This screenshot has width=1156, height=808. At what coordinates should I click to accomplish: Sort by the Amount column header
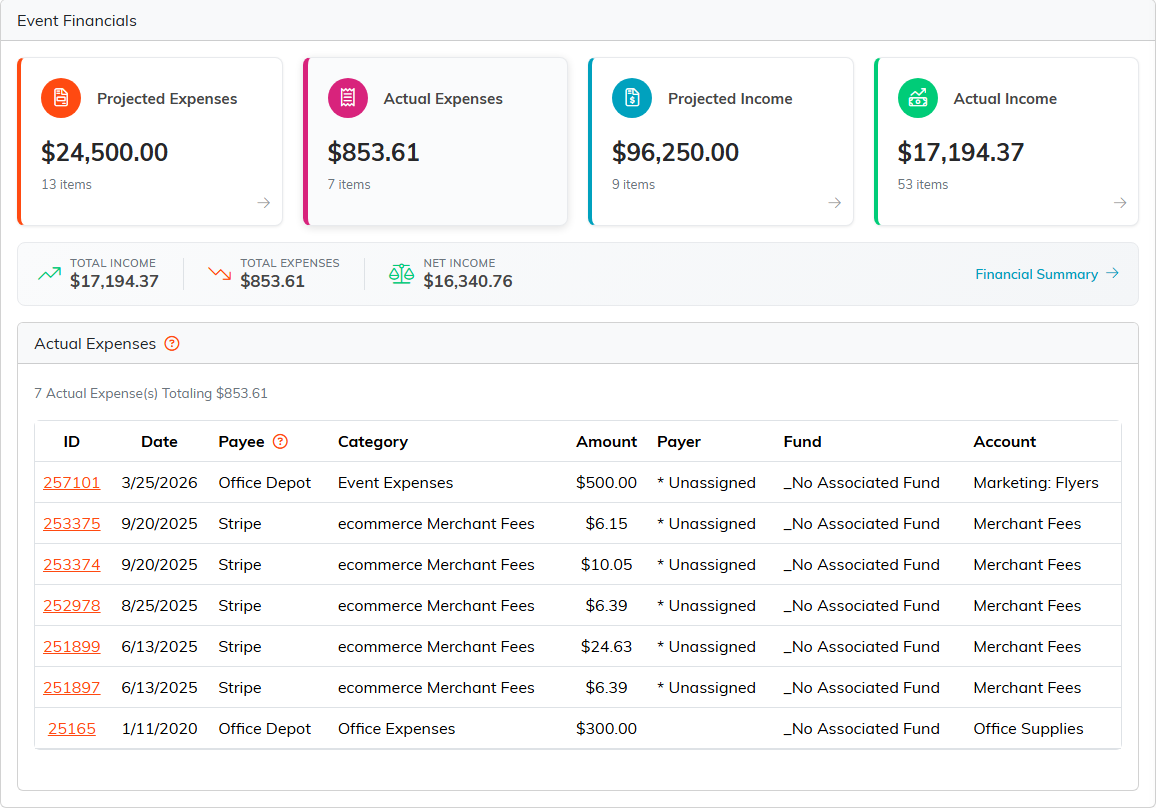(606, 442)
